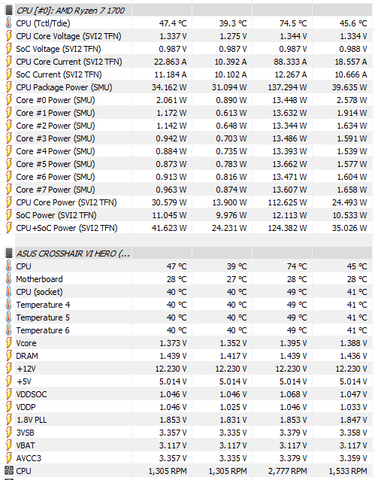The image size is (375, 480).
Task: Click the thermometer icon beside Motherboard
Action: click(9, 279)
